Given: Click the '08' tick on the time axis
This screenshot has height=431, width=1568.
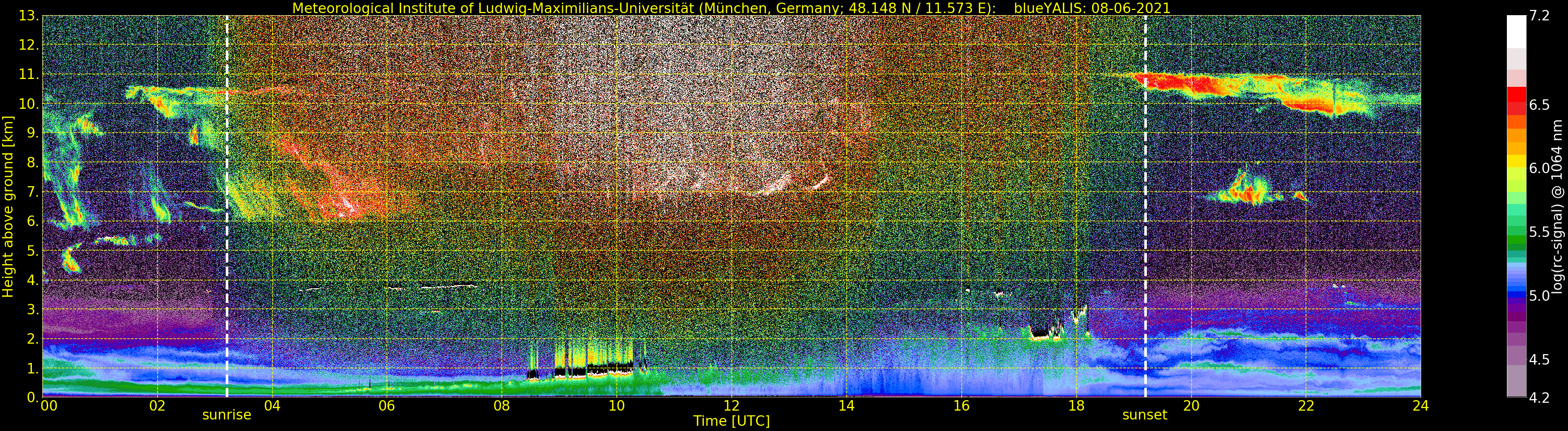Looking at the screenshot, I should coord(502,405).
